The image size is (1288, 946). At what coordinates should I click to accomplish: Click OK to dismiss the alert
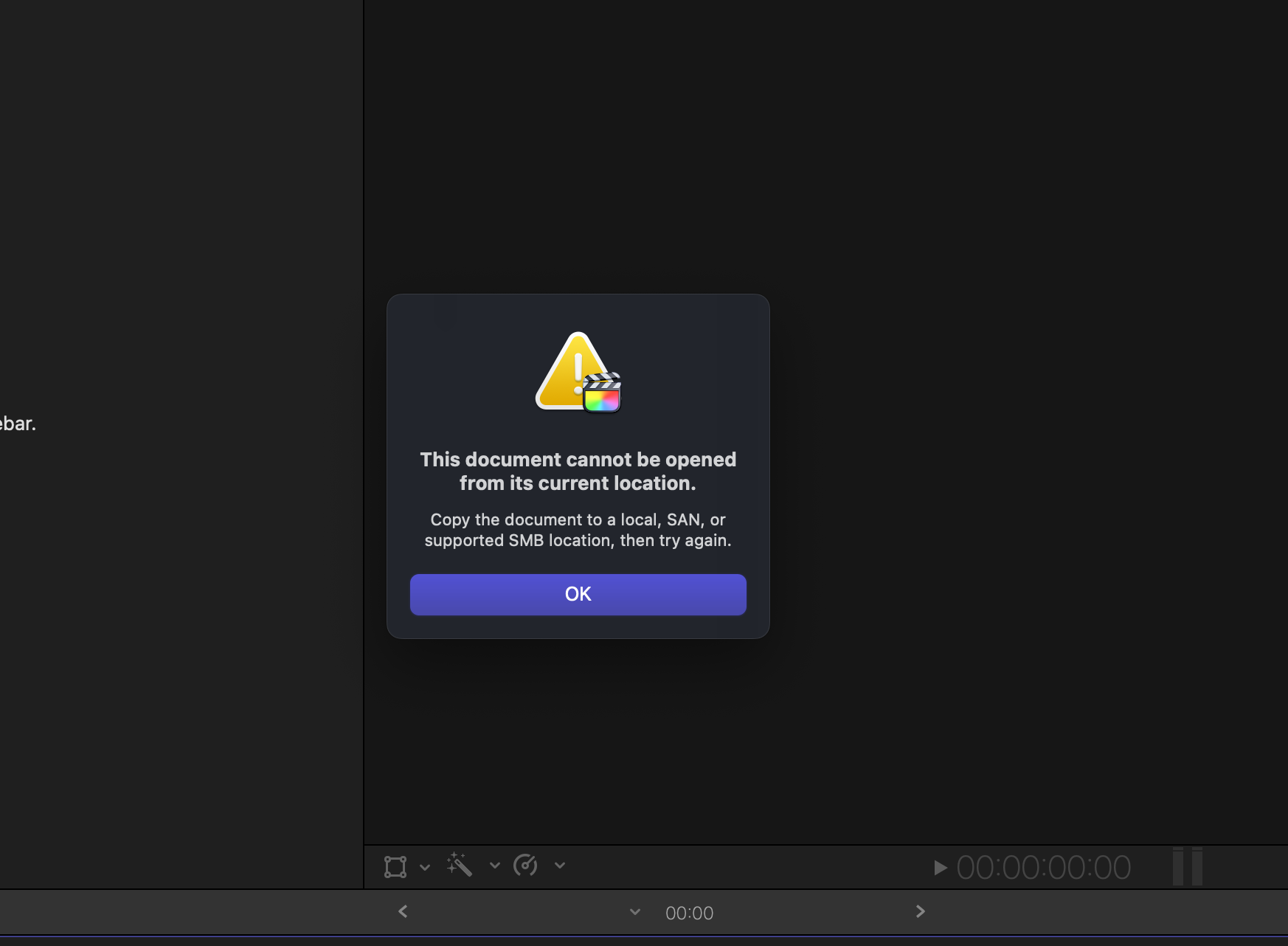click(x=578, y=594)
